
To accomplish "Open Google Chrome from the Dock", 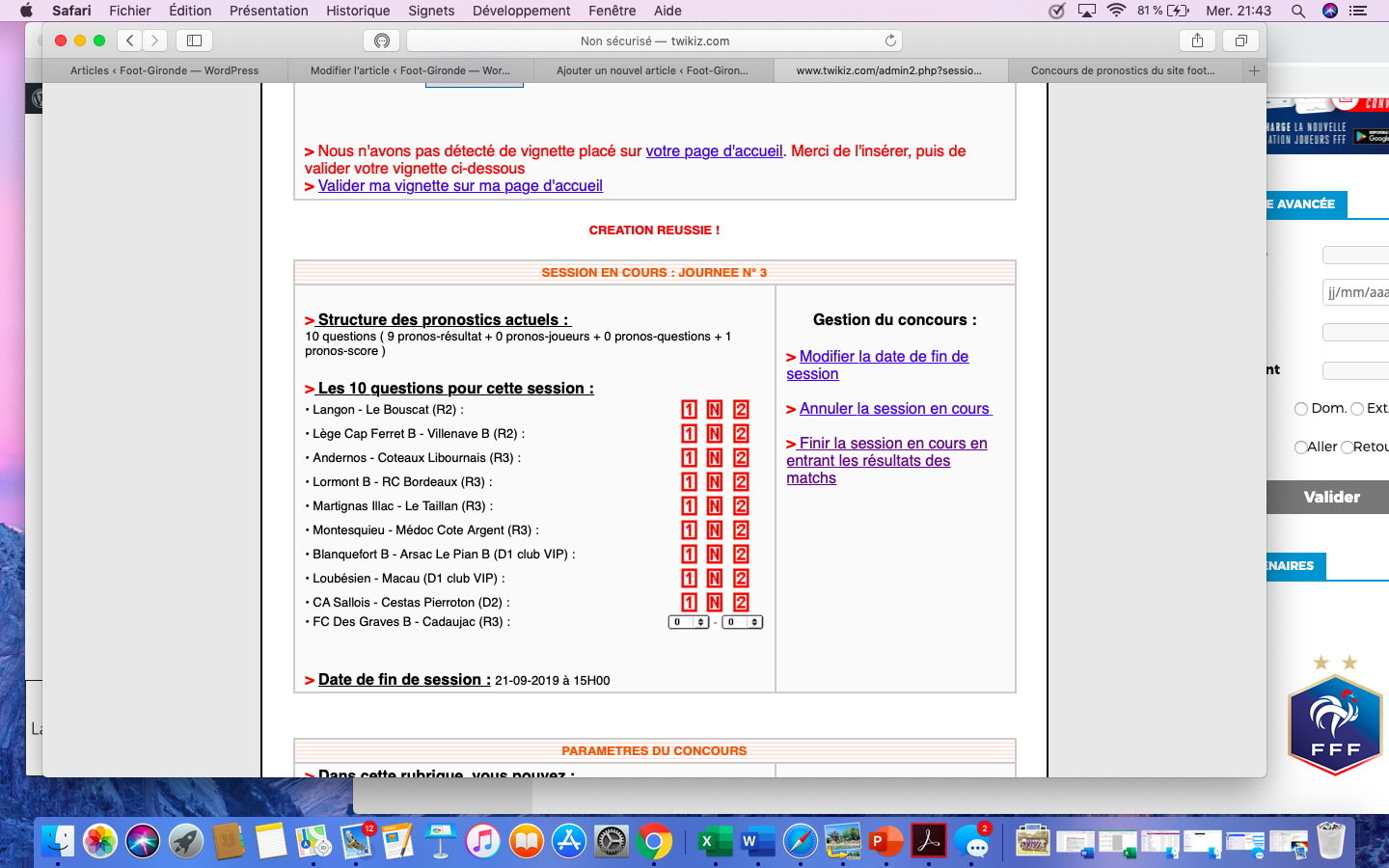I will click(x=654, y=841).
